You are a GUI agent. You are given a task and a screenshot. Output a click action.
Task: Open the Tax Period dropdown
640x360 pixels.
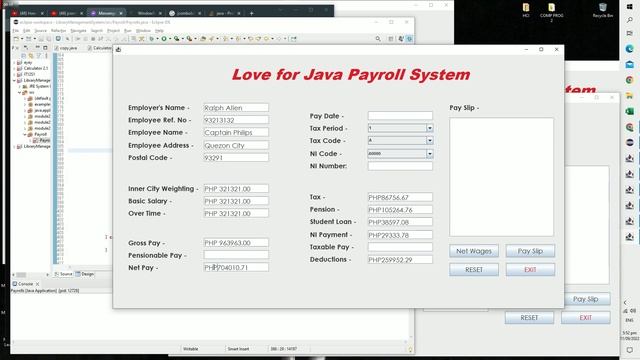coord(429,128)
